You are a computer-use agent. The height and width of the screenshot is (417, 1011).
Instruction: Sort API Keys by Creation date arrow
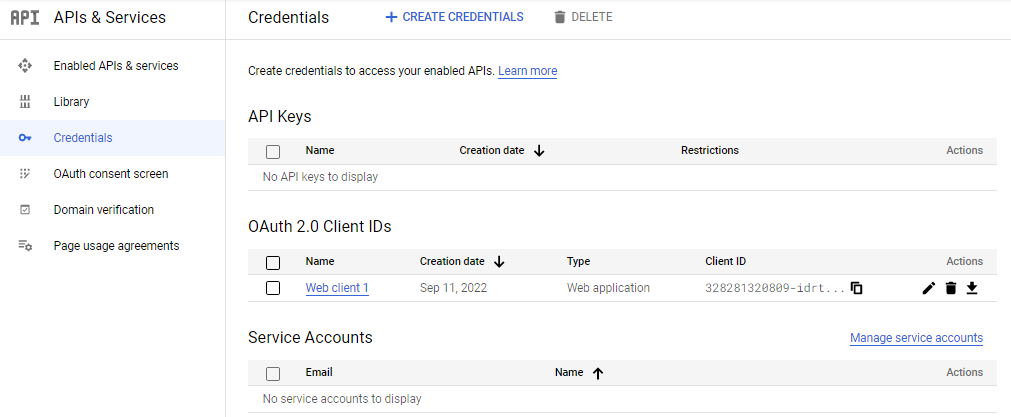(x=540, y=151)
